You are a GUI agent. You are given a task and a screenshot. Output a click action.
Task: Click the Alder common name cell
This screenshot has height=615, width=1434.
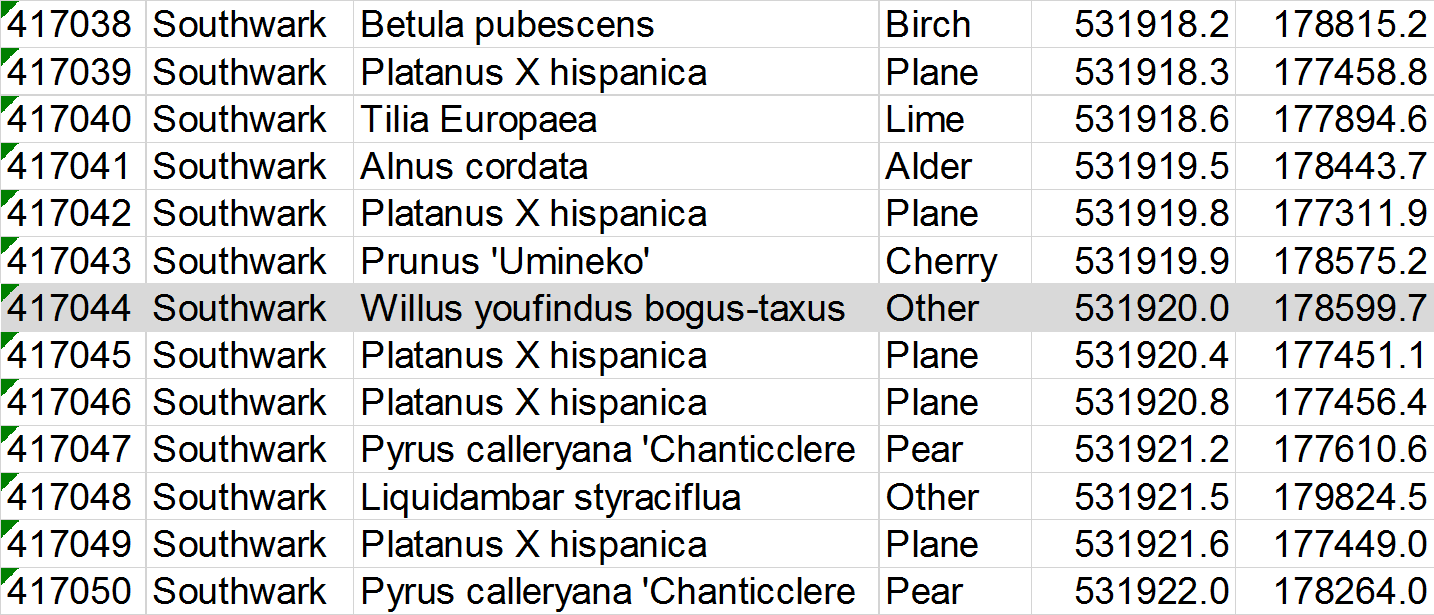coord(928,167)
